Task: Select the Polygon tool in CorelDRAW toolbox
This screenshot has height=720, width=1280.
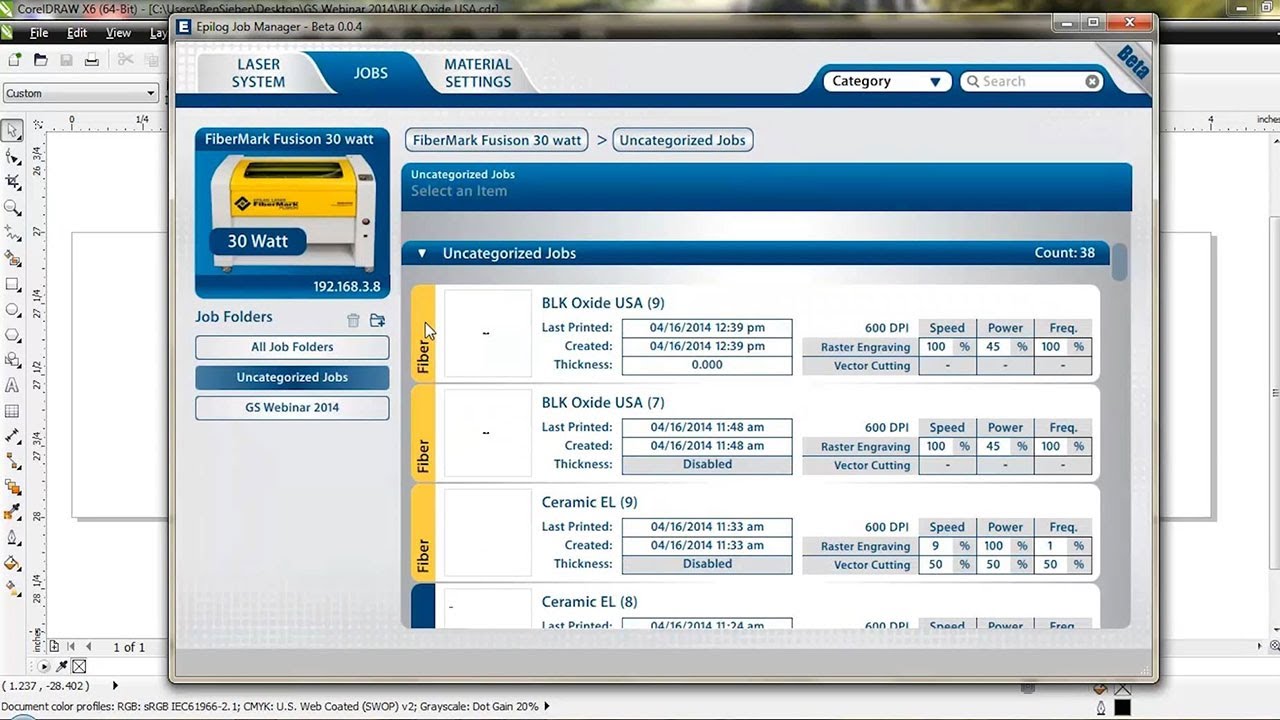Action: (12, 335)
